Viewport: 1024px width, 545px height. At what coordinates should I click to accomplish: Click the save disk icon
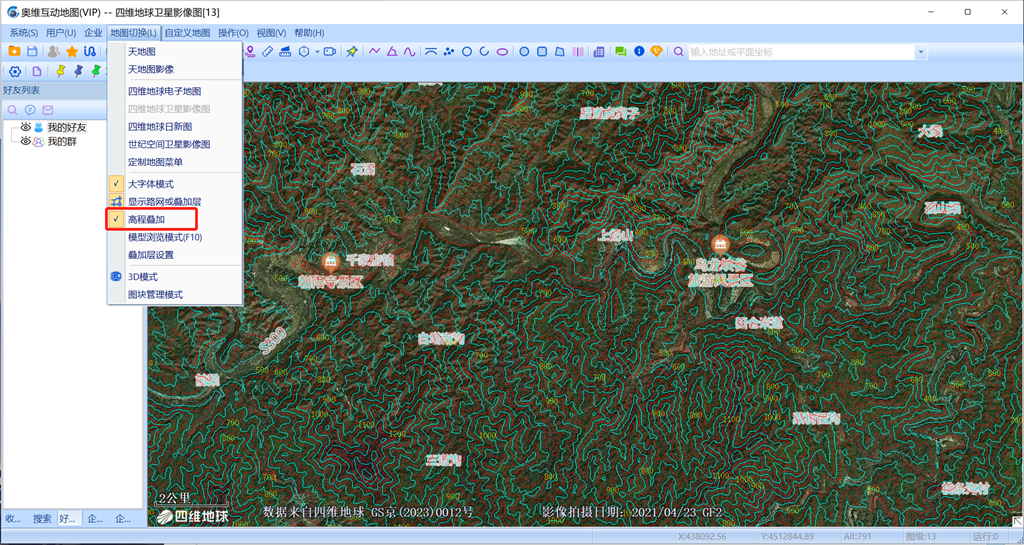[32, 52]
